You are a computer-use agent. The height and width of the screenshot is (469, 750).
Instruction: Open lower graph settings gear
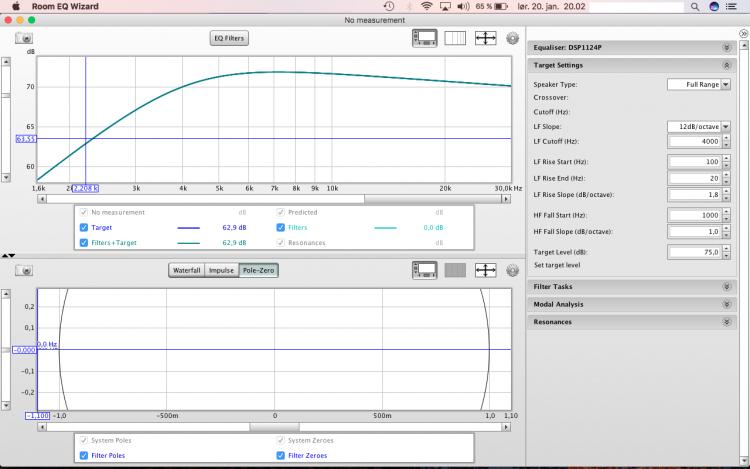(512, 271)
